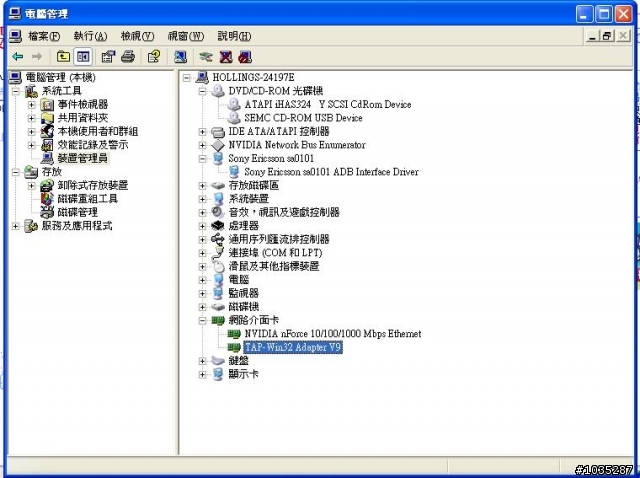Open the 視窗(W) menu

click(x=186, y=36)
